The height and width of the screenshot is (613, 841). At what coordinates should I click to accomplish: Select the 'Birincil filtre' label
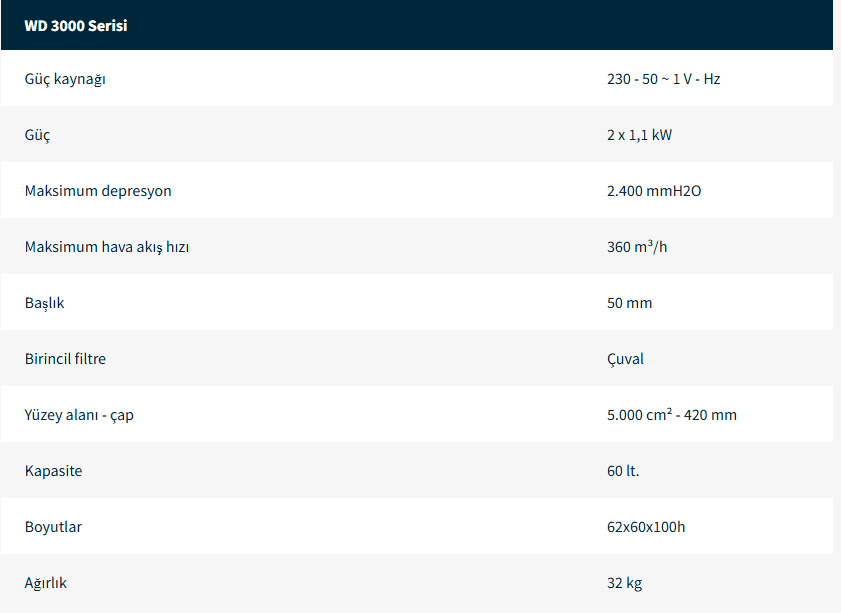(x=65, y=359)
